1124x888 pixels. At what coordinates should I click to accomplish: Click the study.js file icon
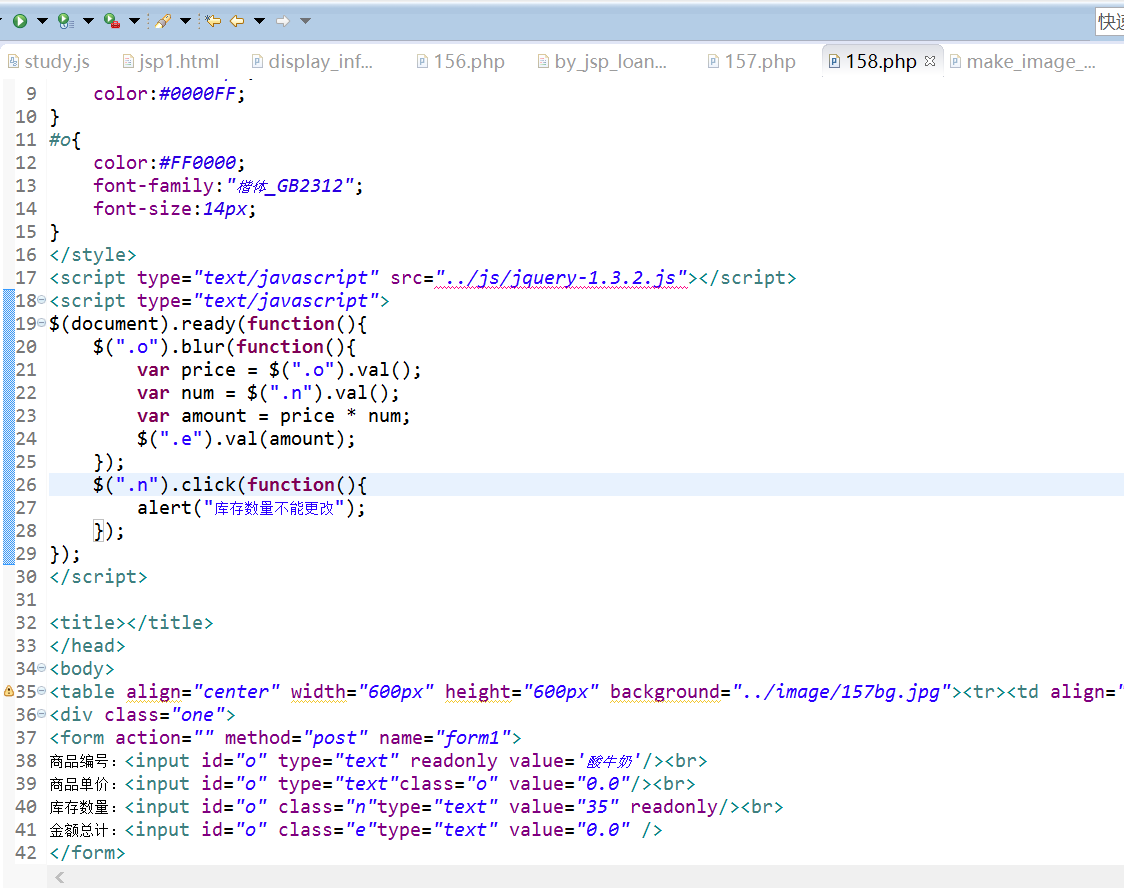tap(14, 62)
